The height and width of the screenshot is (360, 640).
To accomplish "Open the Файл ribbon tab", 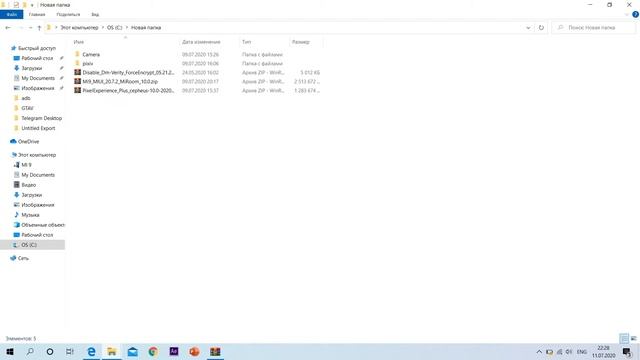I will click(x=11, y=15).
